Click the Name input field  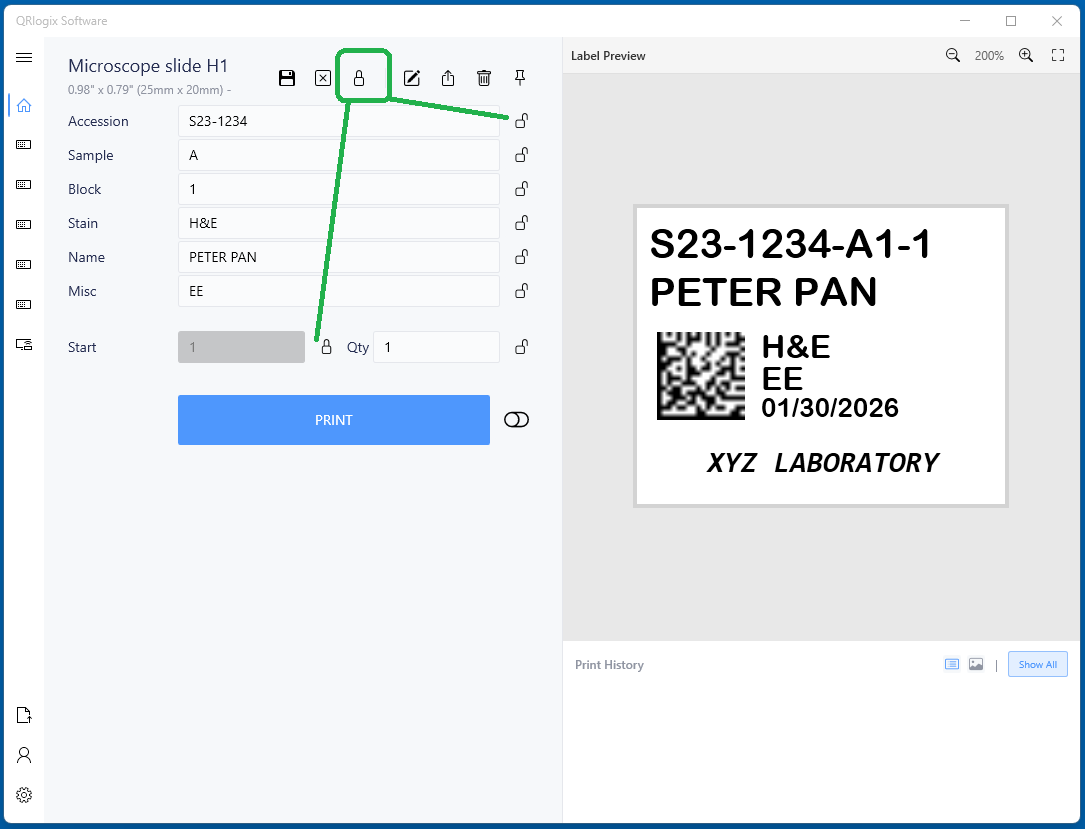pos(338,257)
